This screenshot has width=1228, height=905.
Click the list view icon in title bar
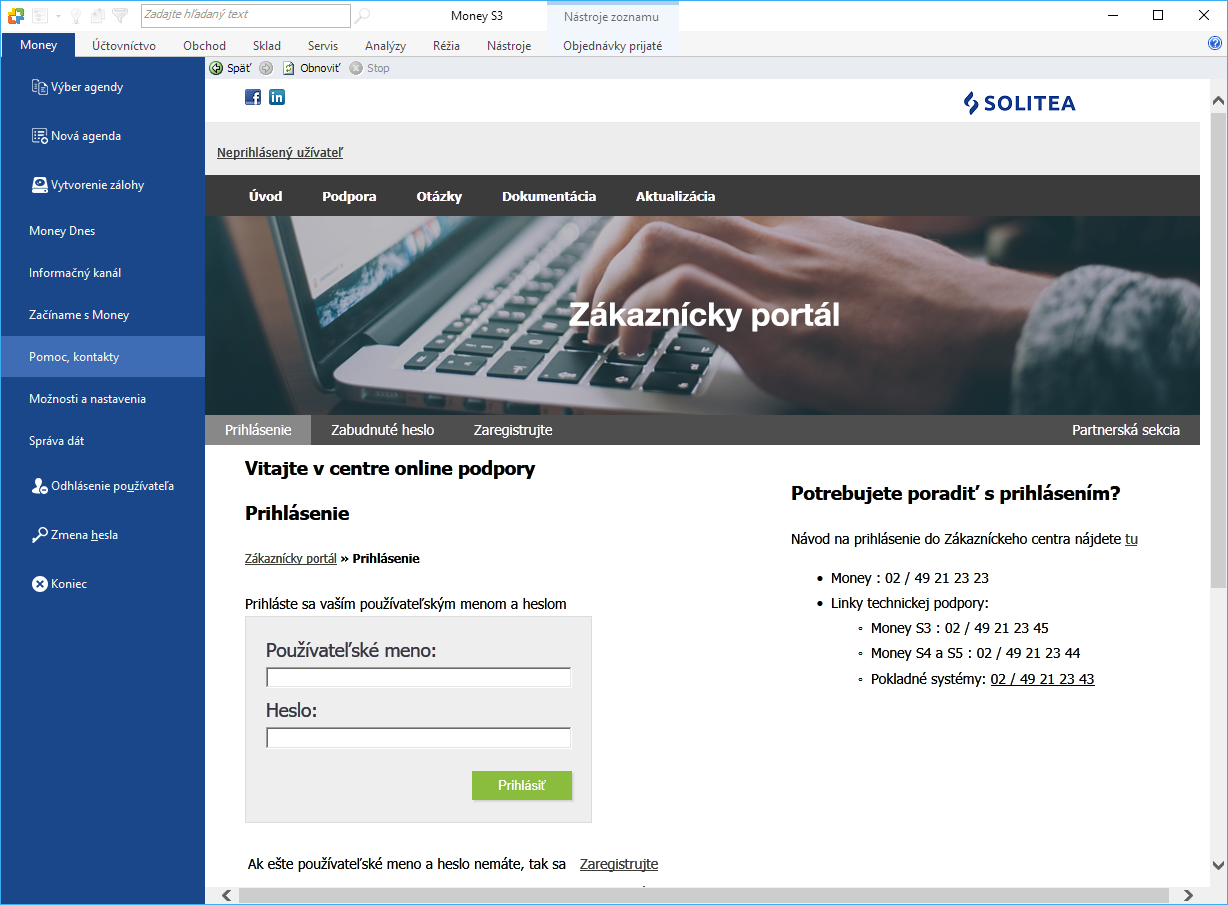[x=40, y=15]
